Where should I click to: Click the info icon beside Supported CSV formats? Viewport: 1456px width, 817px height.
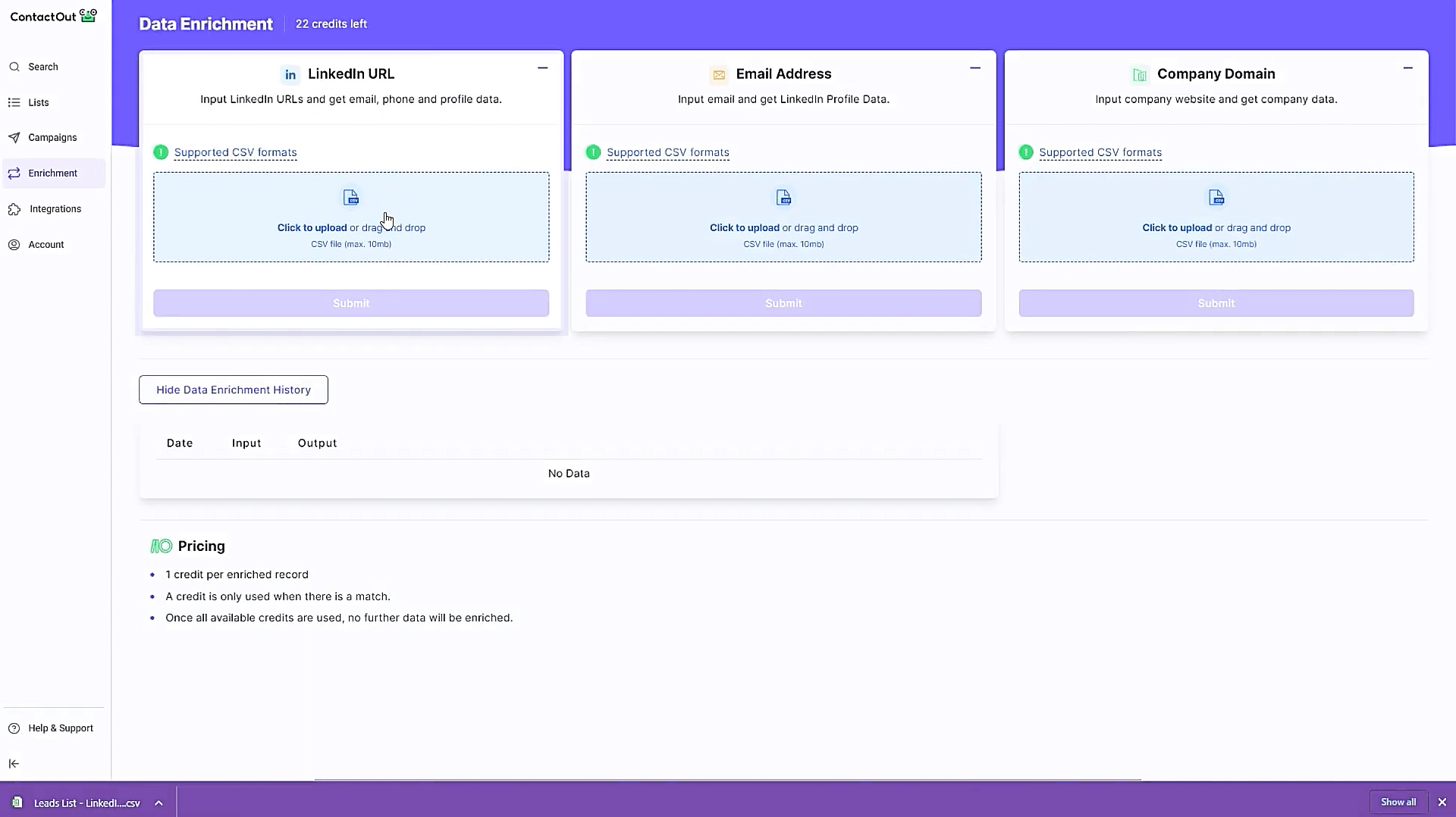(160, 152)
